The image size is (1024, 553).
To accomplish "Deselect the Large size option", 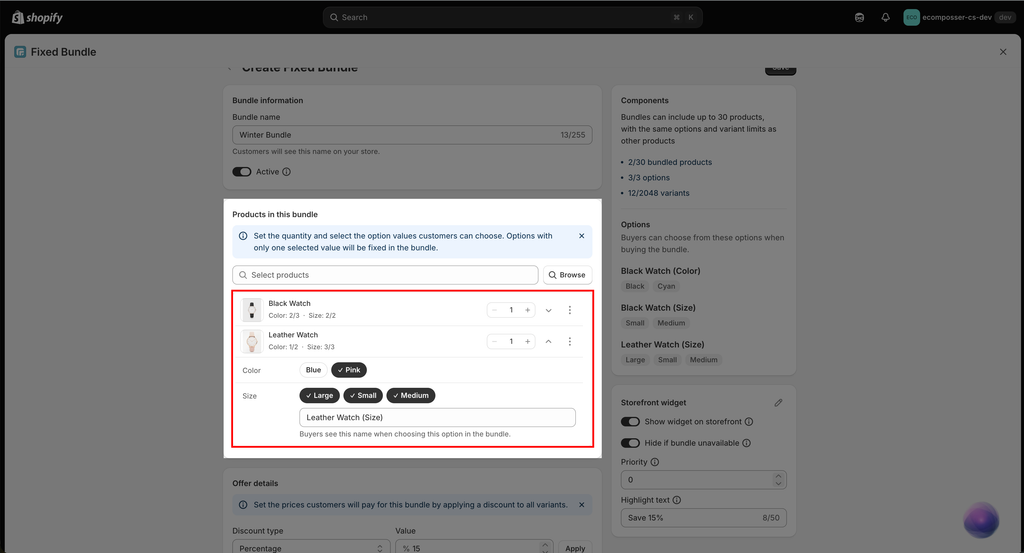I will (319, 396).
